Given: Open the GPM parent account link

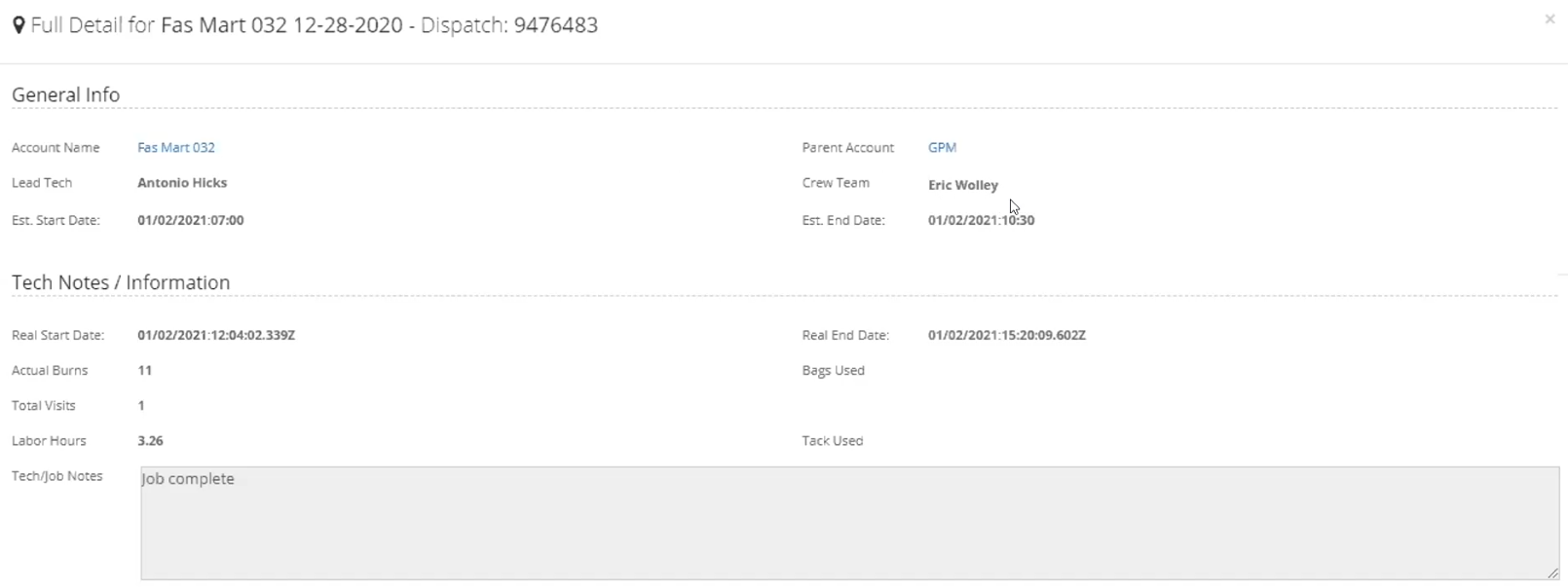Looking at the screenshot, I should (x=942, y=148).
